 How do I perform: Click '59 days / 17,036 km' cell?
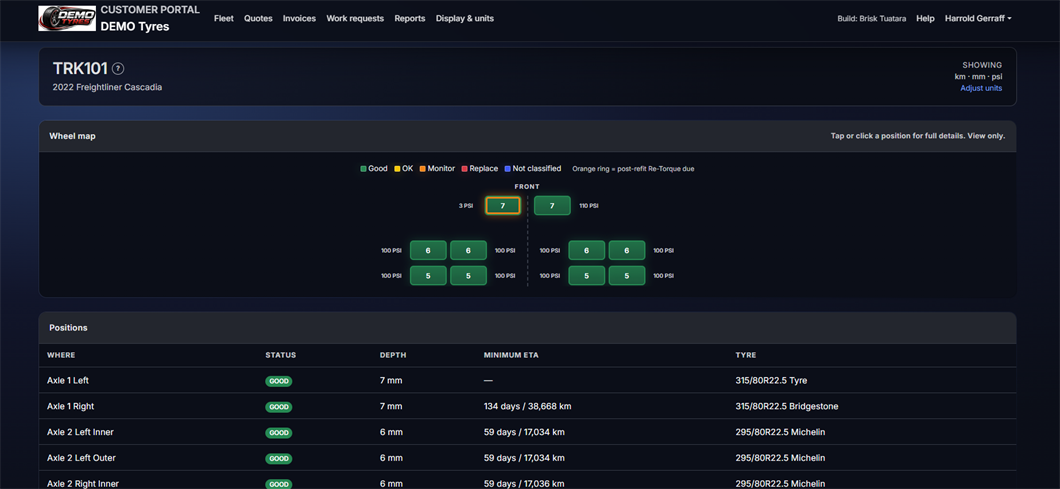pyautogui.click(x=523, y=484)
